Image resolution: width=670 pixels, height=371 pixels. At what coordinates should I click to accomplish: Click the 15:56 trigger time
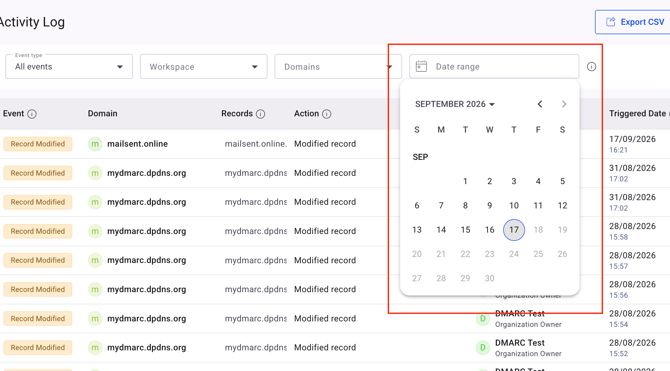click(x=618, y=295)
